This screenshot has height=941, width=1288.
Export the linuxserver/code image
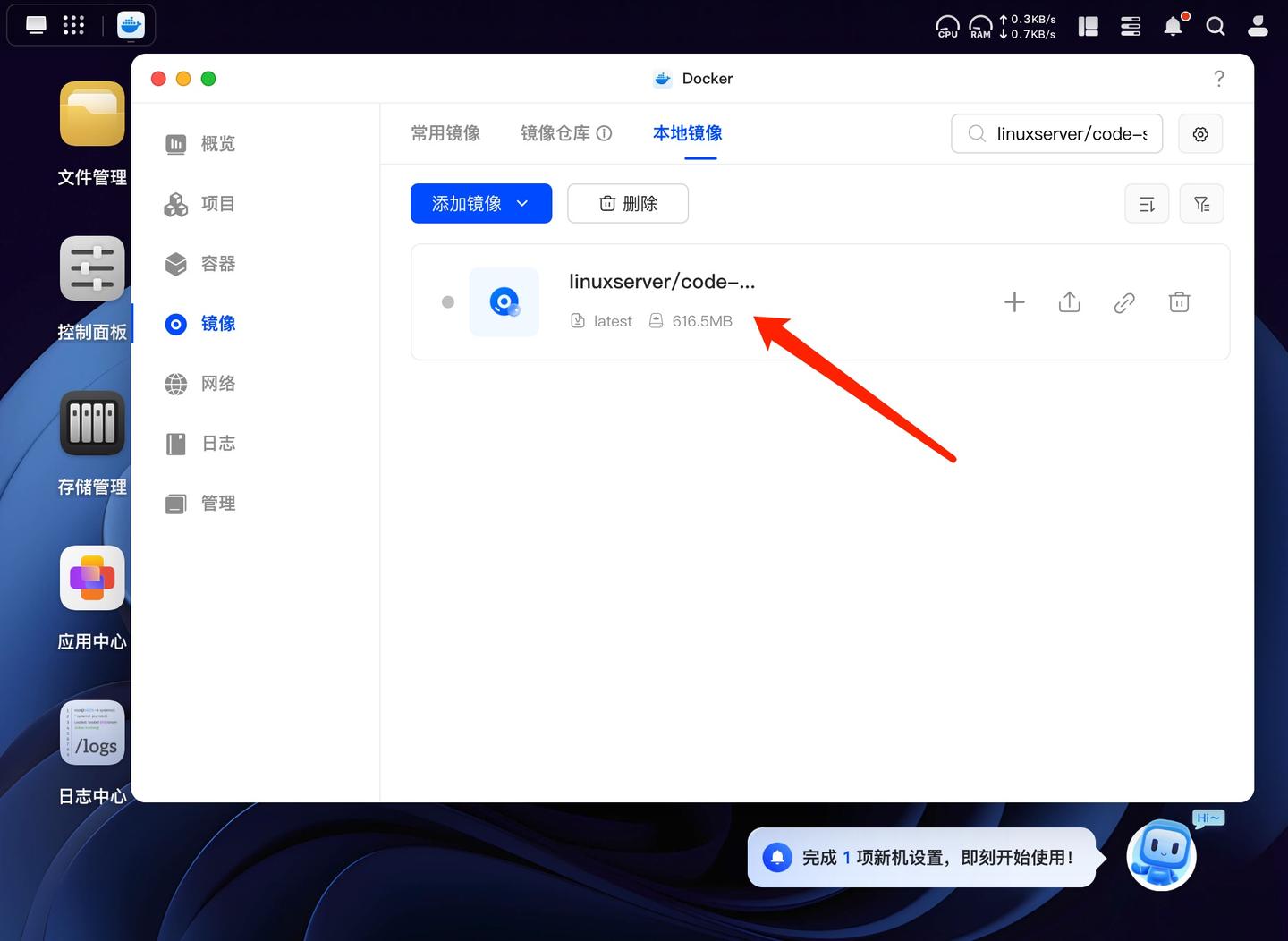1070,302
